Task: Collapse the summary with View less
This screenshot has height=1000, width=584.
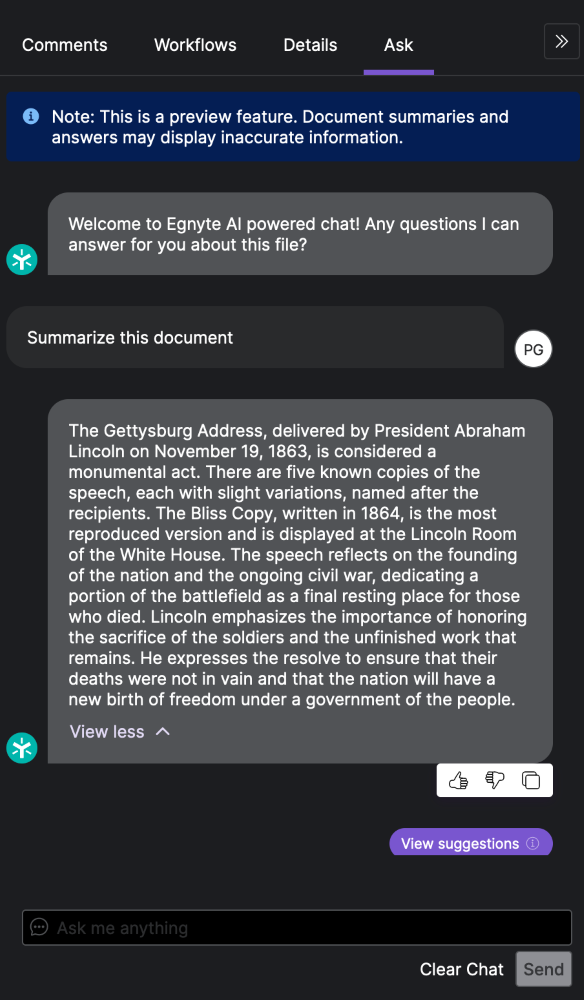Action: [x=118, y=731]
